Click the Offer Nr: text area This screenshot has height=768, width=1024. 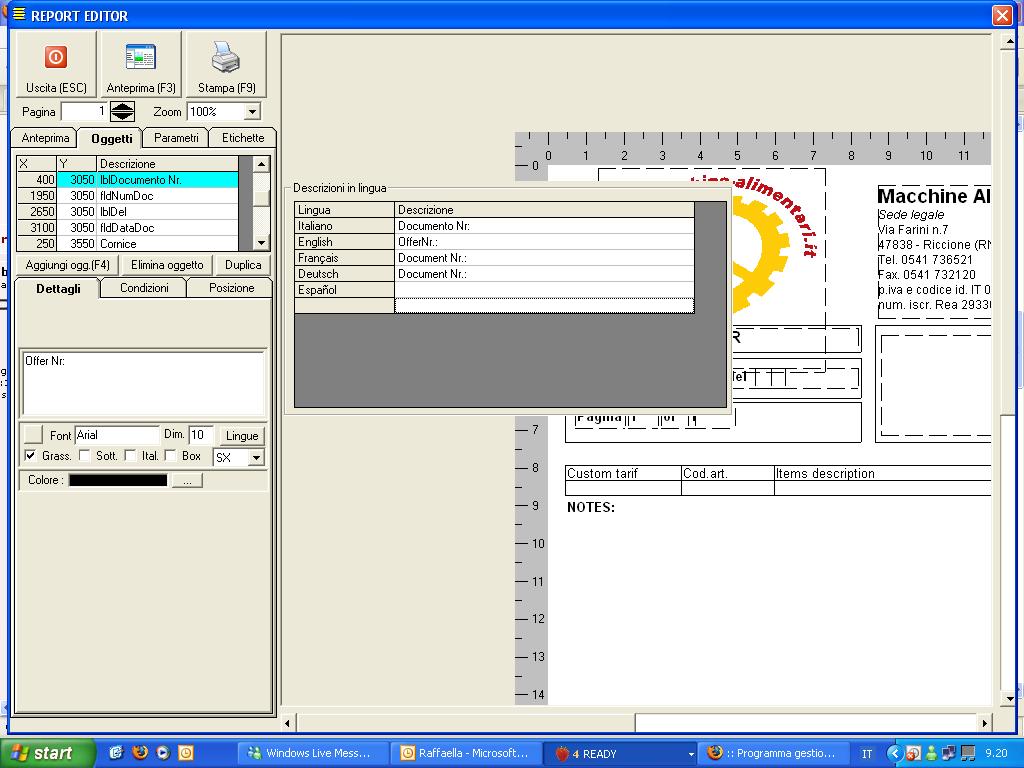pos(143,383)
